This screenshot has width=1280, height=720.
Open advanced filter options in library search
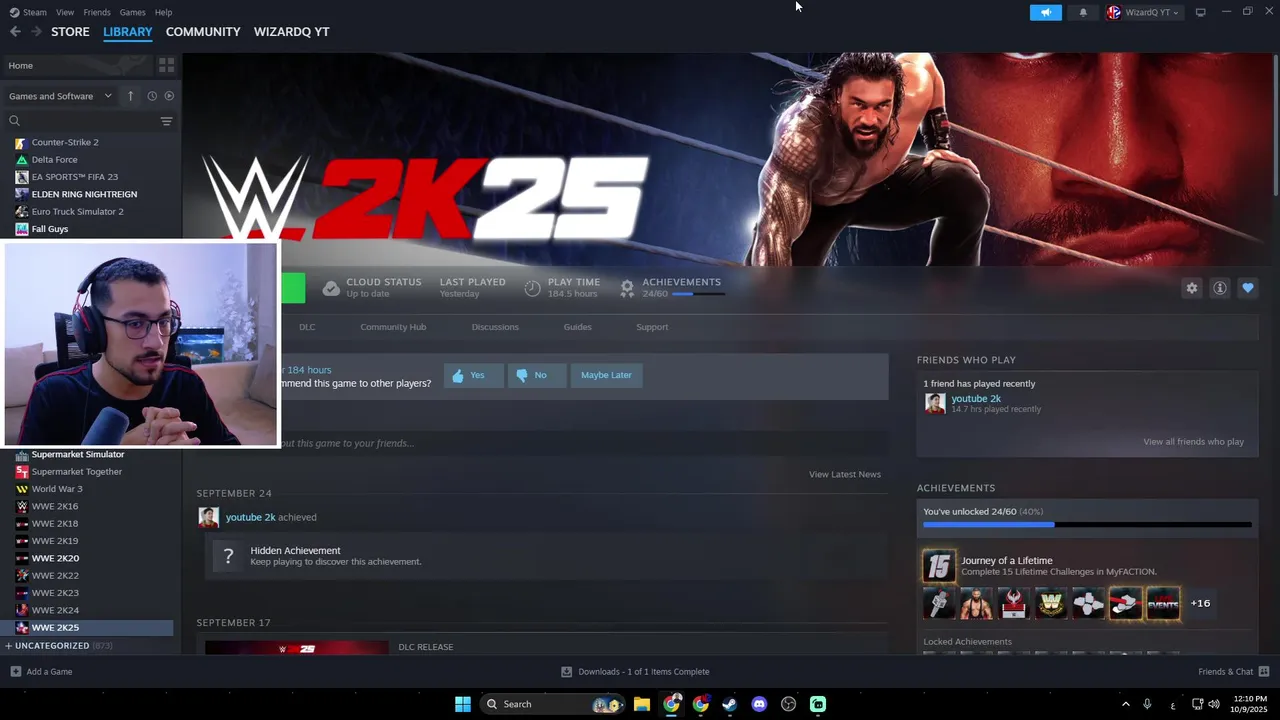167,121
